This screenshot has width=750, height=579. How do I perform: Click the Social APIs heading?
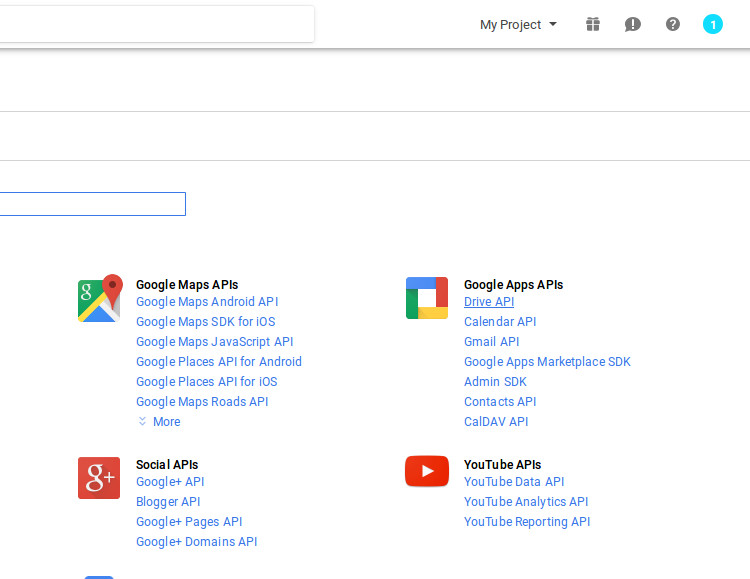tap(167, 465)
